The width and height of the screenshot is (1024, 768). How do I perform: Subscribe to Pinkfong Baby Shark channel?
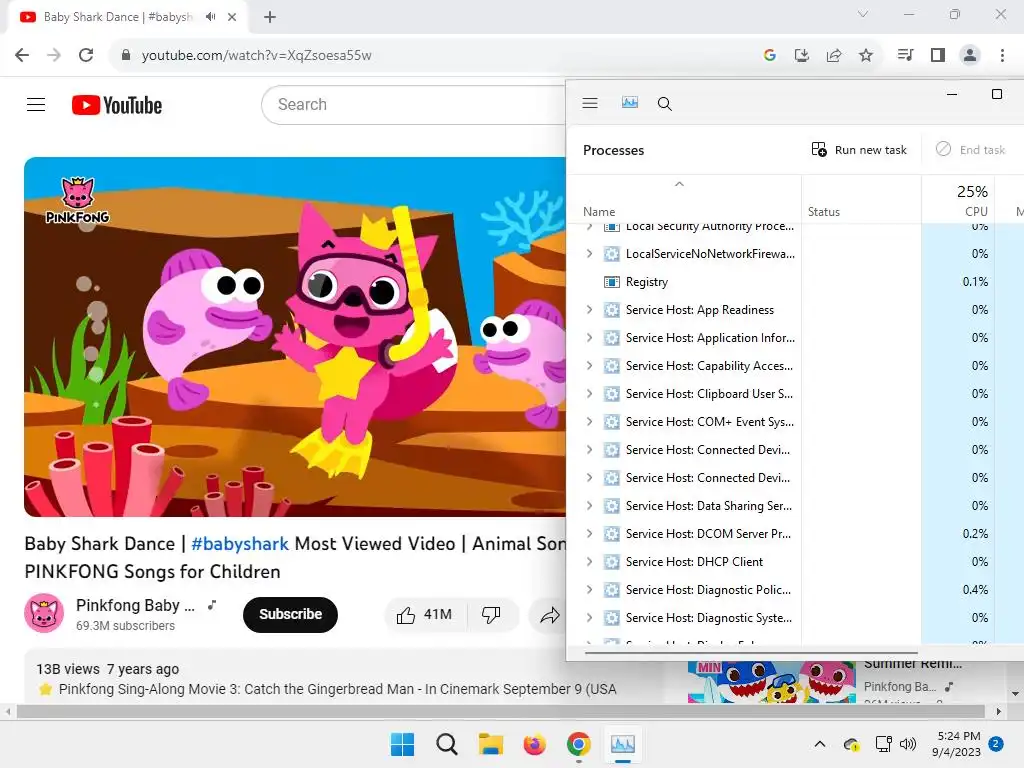point(291,615)
